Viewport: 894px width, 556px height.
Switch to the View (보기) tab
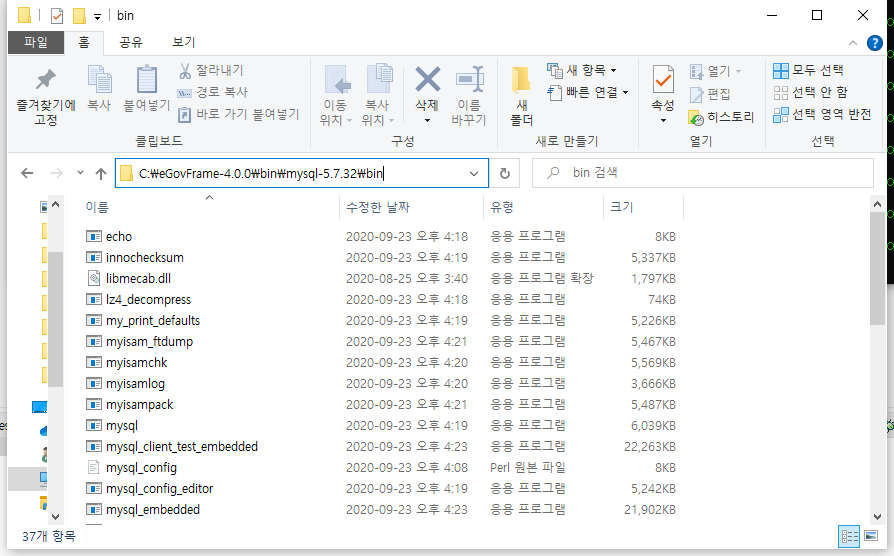[184, 42]
